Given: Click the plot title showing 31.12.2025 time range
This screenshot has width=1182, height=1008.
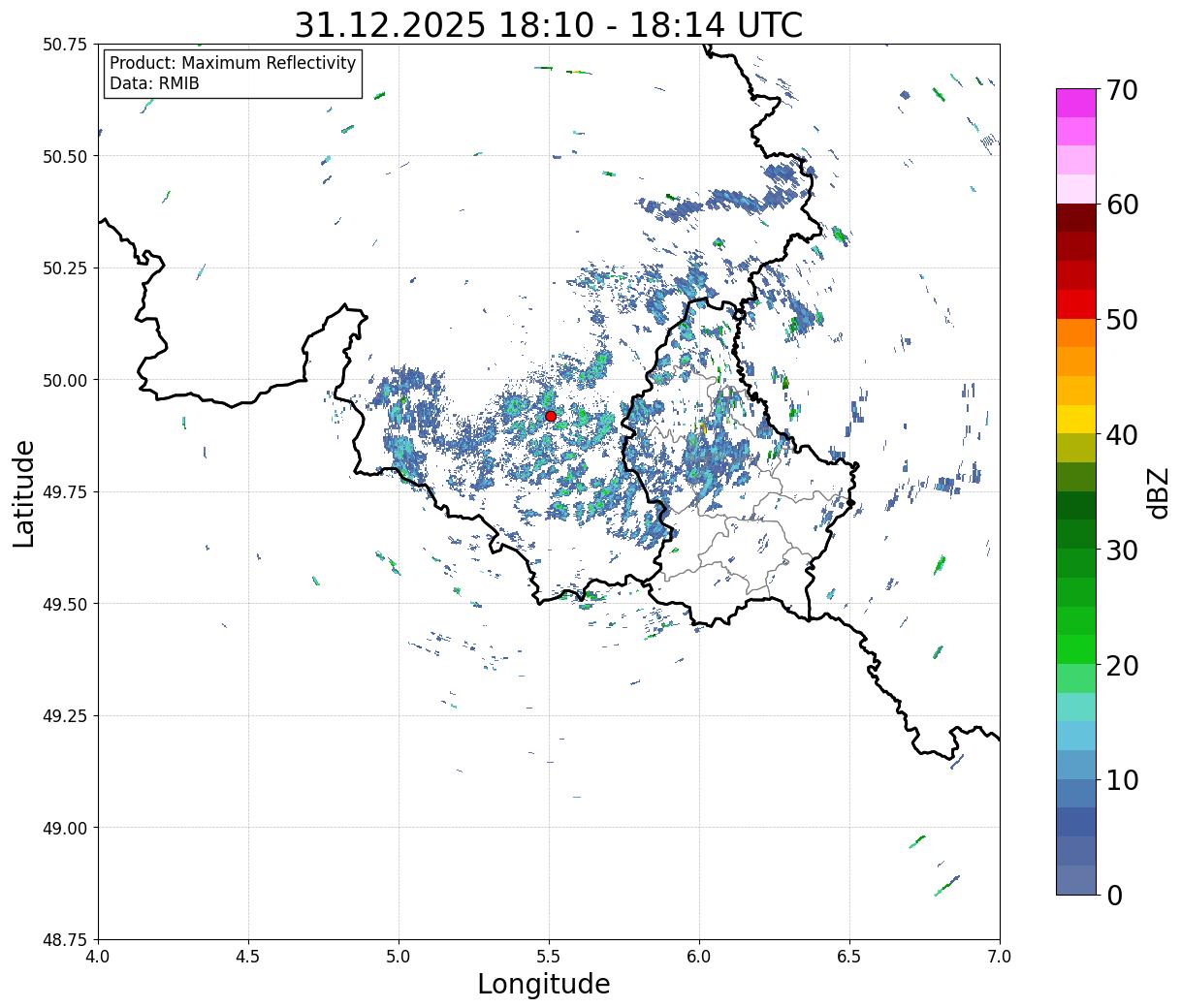Looking at the screenshot, I should [x=549, y=24].
